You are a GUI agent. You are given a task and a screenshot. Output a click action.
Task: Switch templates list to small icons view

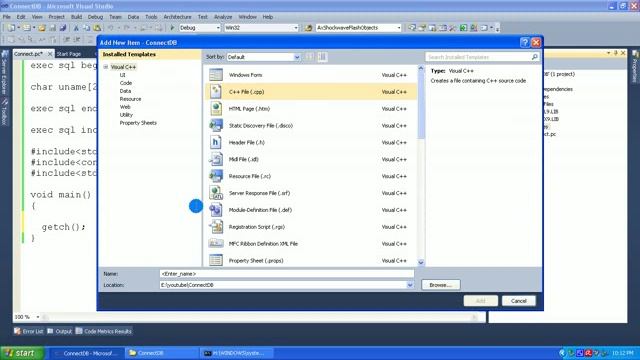click(x=310, y=57)
